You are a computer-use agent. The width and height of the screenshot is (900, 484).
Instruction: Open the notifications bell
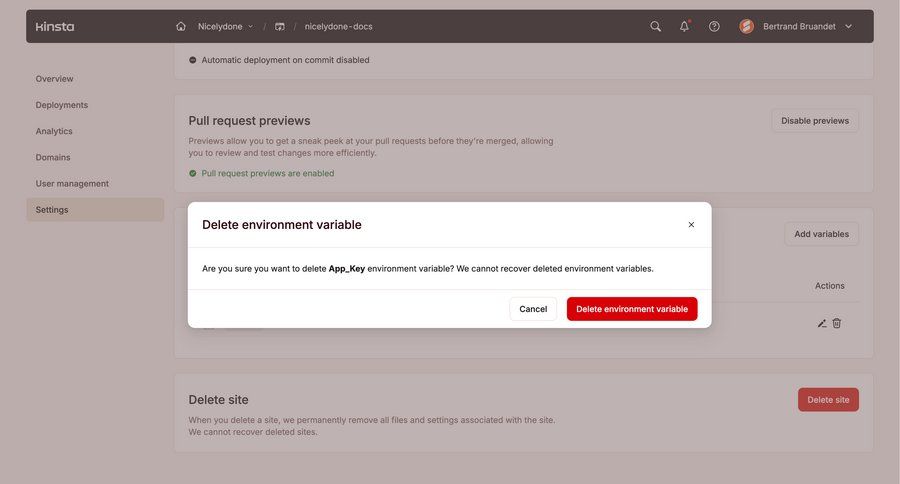pyautogui.click(x=684, y=26)
